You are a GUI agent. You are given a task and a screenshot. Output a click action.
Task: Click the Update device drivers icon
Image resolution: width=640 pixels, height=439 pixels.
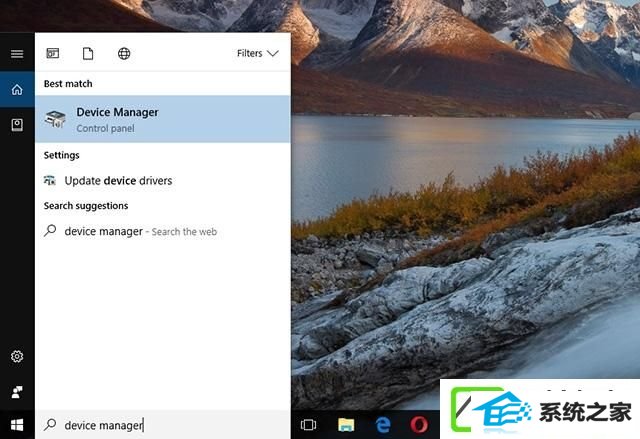50,180
